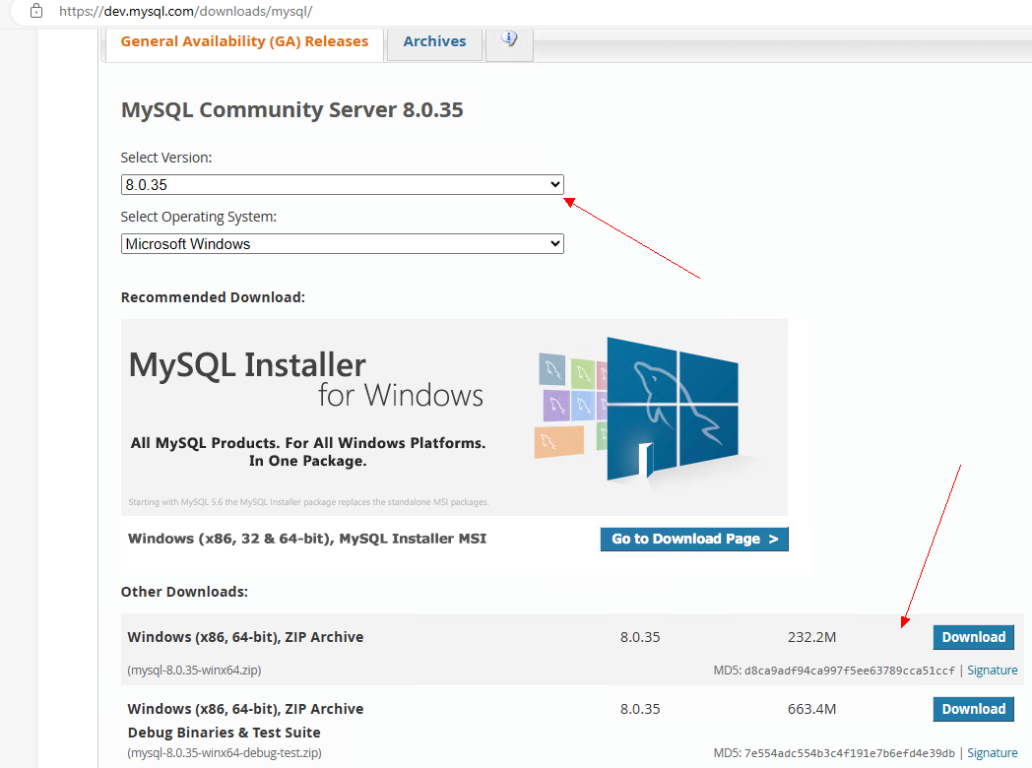Open Signature link for mysql-8.0.35-winx64.zip

coord(992,670)
